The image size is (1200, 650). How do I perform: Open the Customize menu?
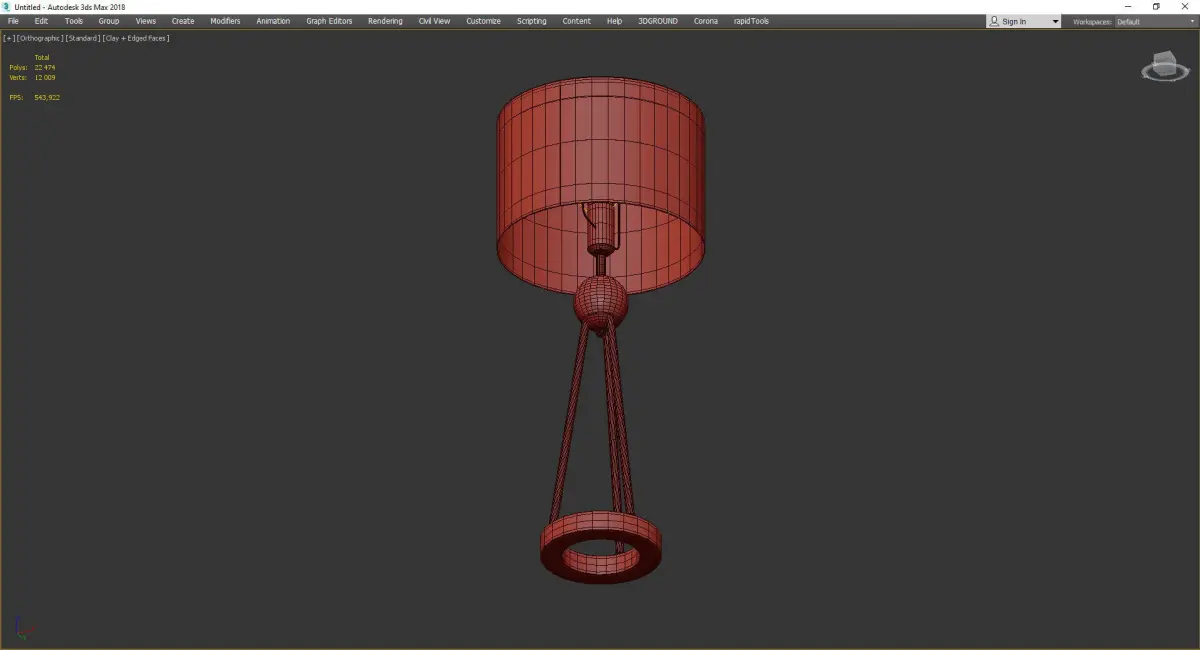pos(483,21)
